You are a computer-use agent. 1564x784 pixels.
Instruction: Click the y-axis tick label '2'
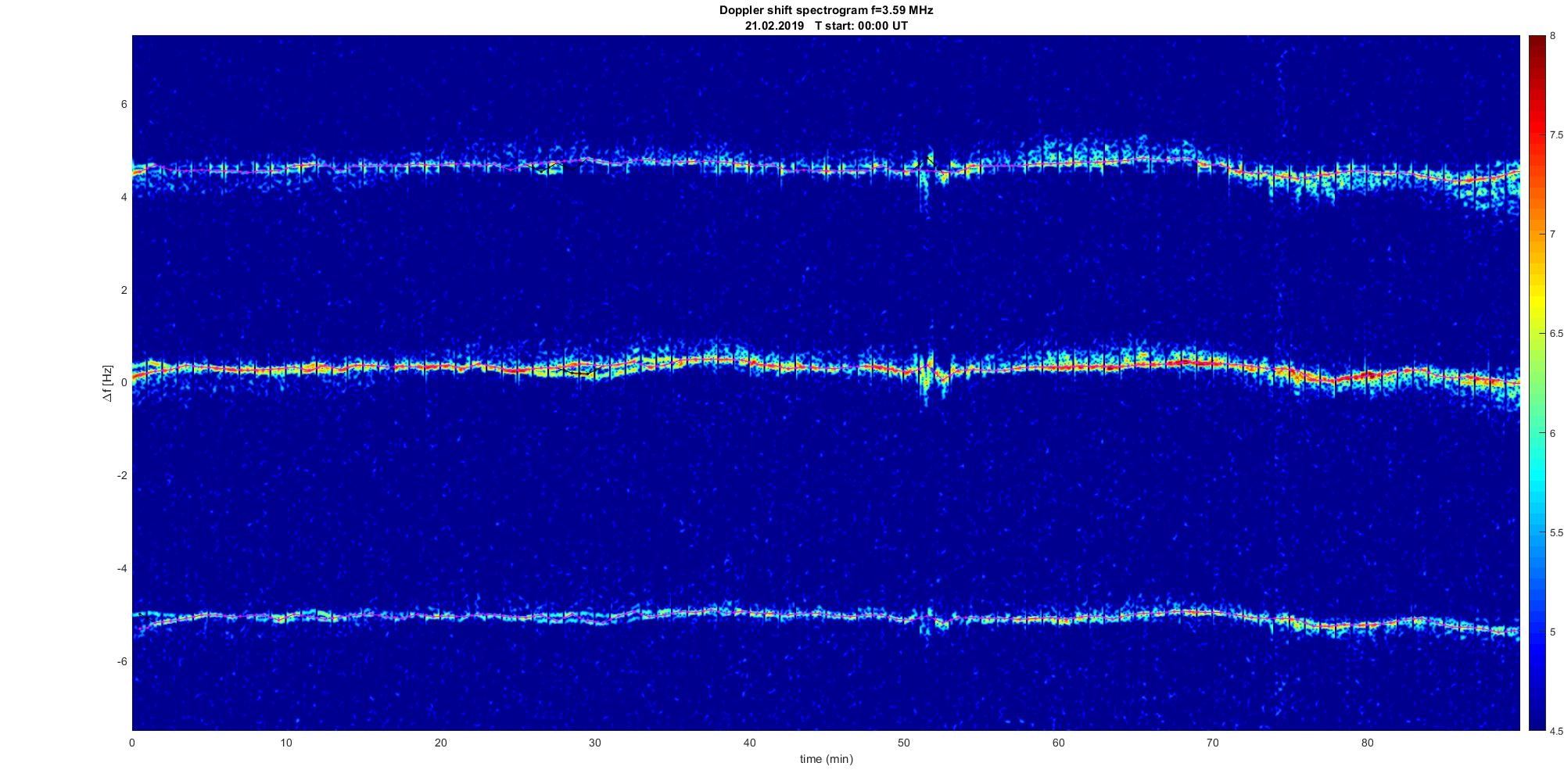pyautogui.click(x=124, y=290)
